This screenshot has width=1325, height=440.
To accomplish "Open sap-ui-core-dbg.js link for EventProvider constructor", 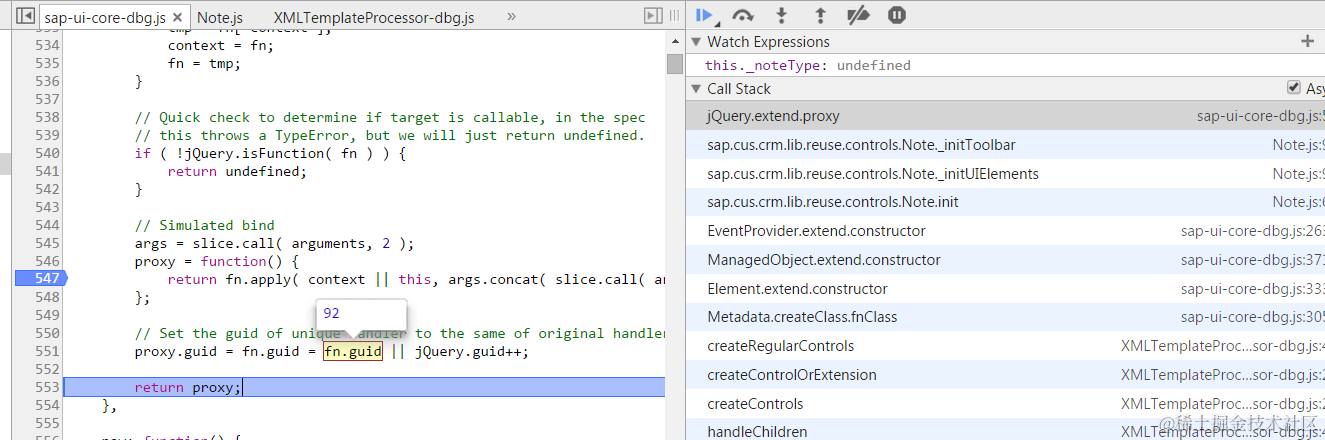I will (1252, 231).
